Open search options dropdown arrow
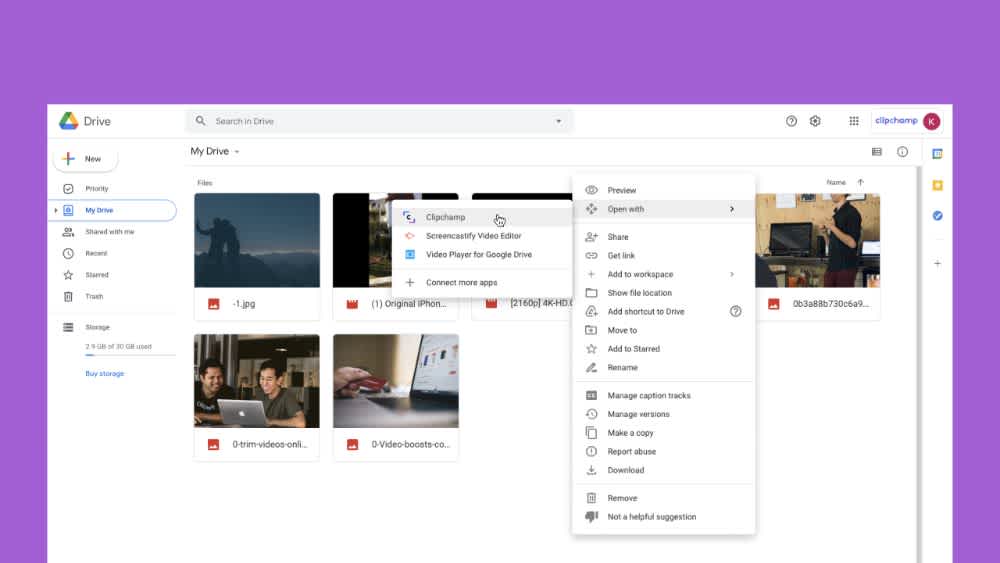This screenshot has width=1000, height=563. pyautogui.click(x=559, y=121)
